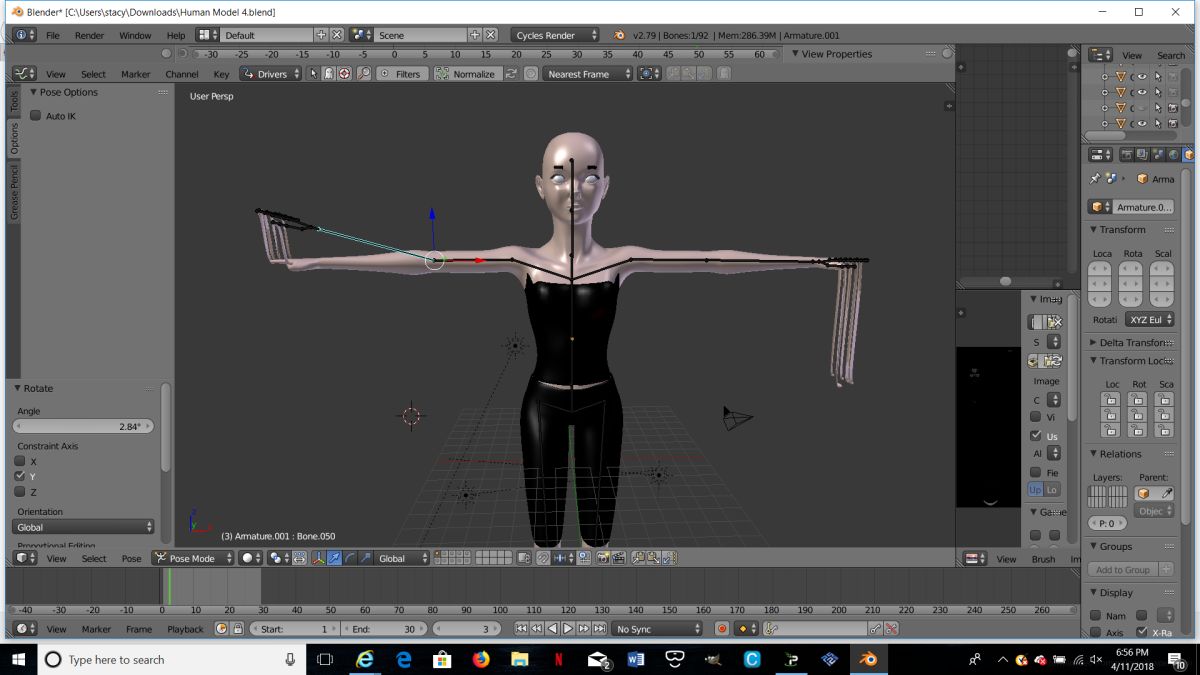Open the Render menu

pos(89,35)
